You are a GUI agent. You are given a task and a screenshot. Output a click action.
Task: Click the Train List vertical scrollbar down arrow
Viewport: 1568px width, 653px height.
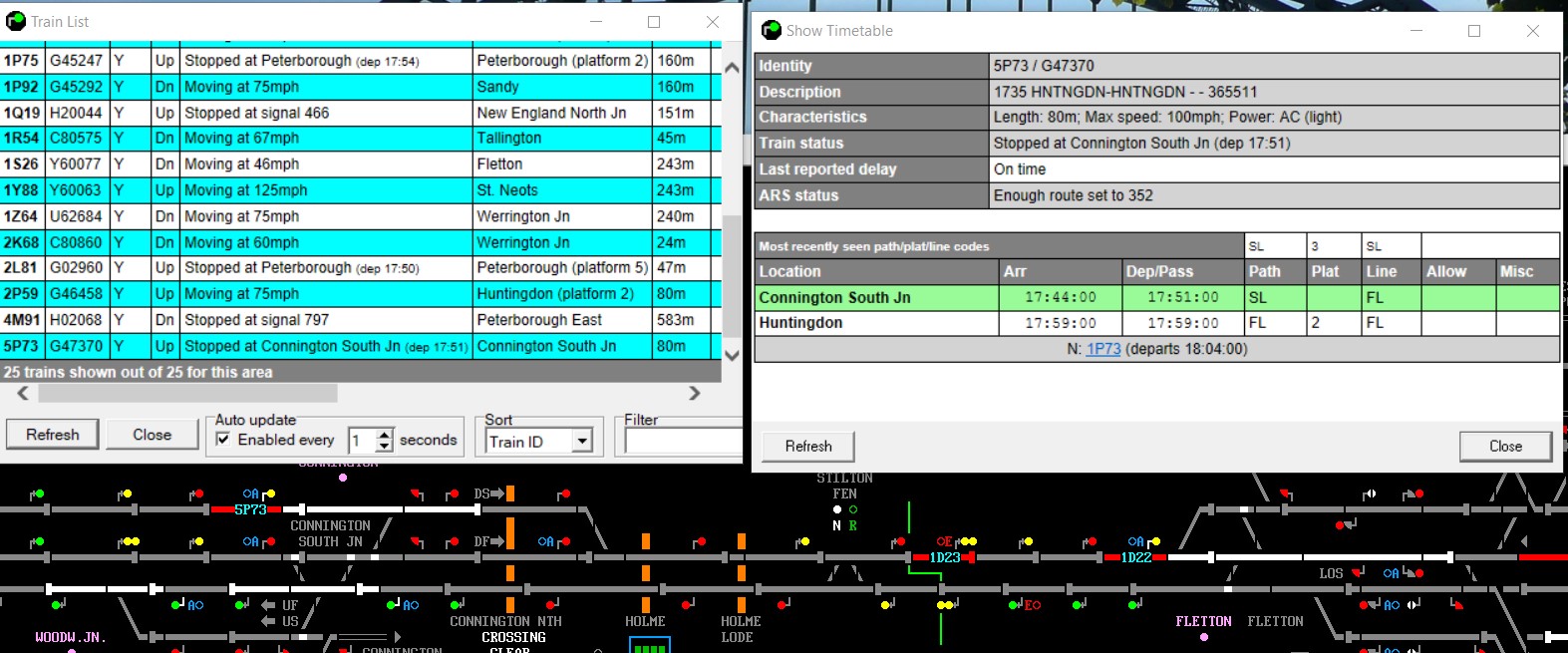(732, 356)
